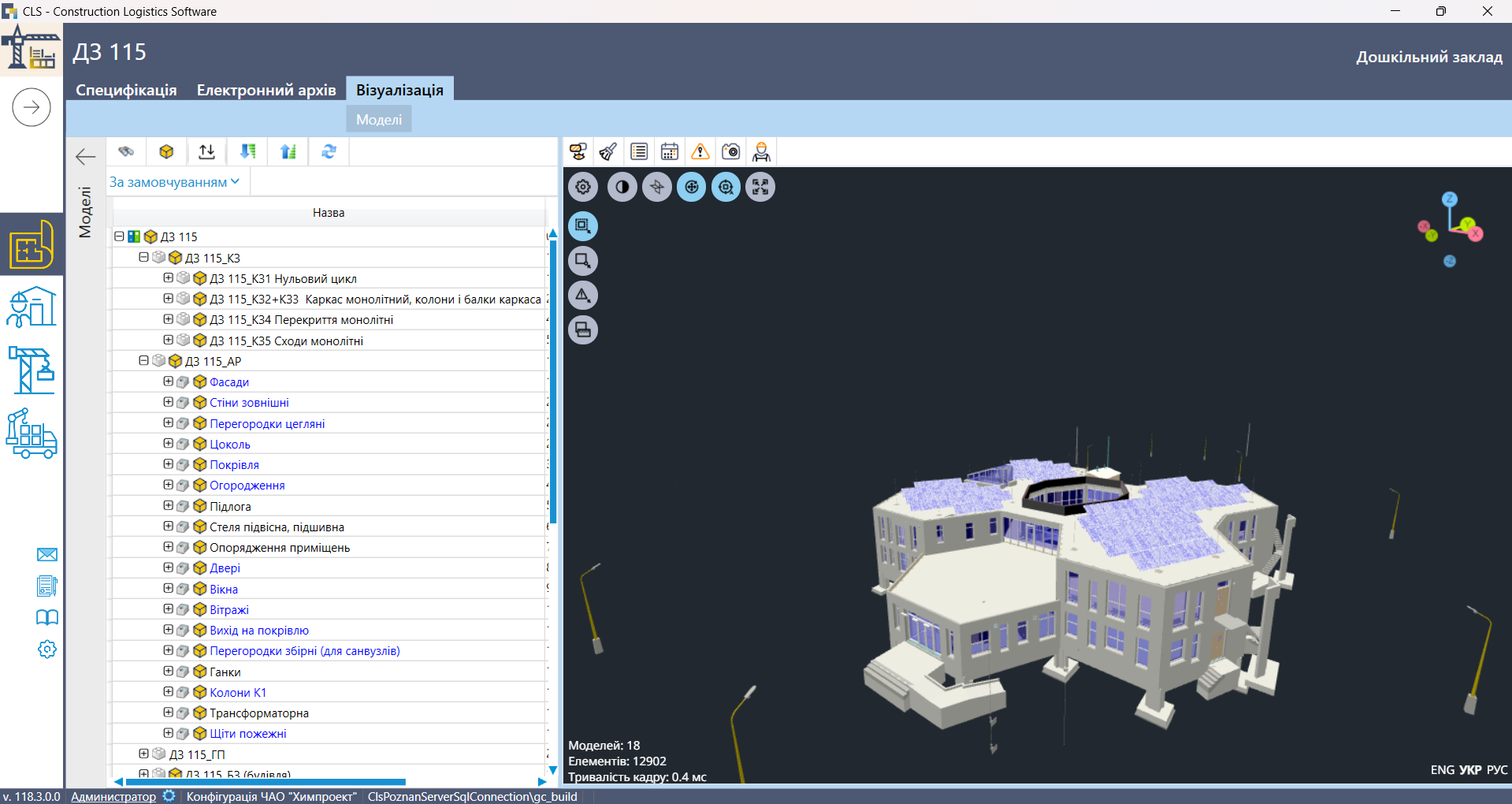
Task: Expand the Стіни зовнішні node
Action: pyautogui.click(x=168, y=402)
